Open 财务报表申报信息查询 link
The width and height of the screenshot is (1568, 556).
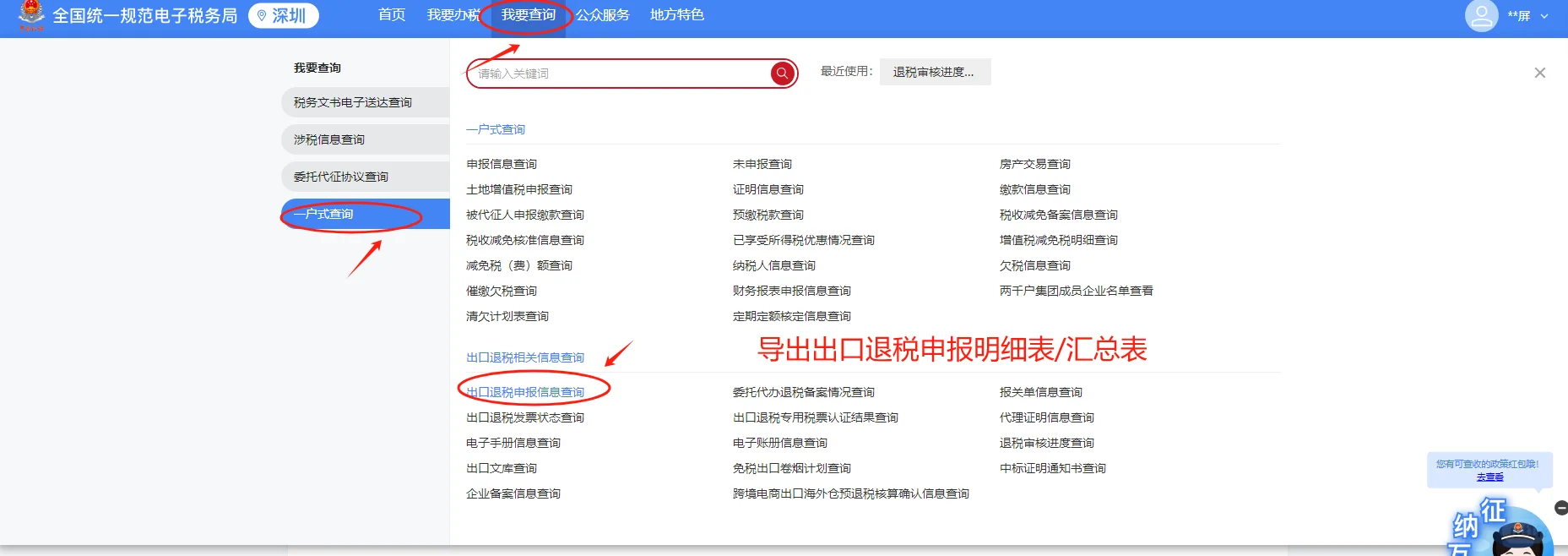tap(792, 291)
